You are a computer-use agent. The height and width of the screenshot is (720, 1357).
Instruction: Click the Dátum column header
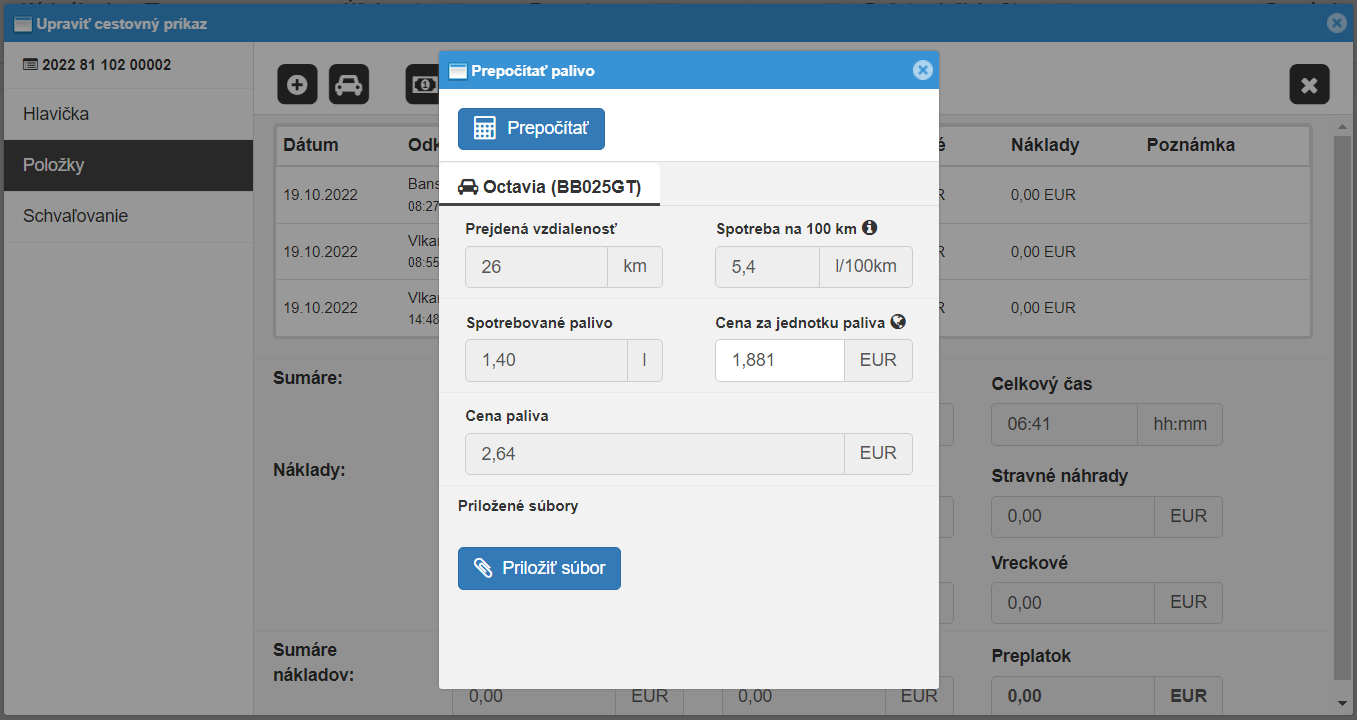(x=311, y=145)
